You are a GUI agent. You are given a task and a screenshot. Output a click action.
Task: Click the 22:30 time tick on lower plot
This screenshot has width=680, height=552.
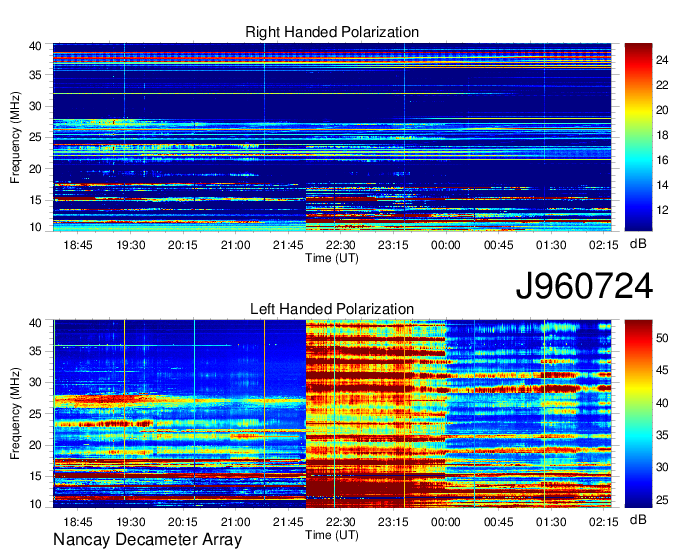[x=341, y=522]
